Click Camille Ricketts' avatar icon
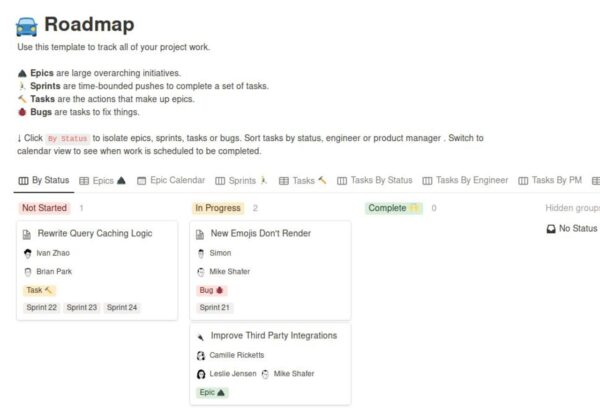The image size is (600, 419). 201,355
